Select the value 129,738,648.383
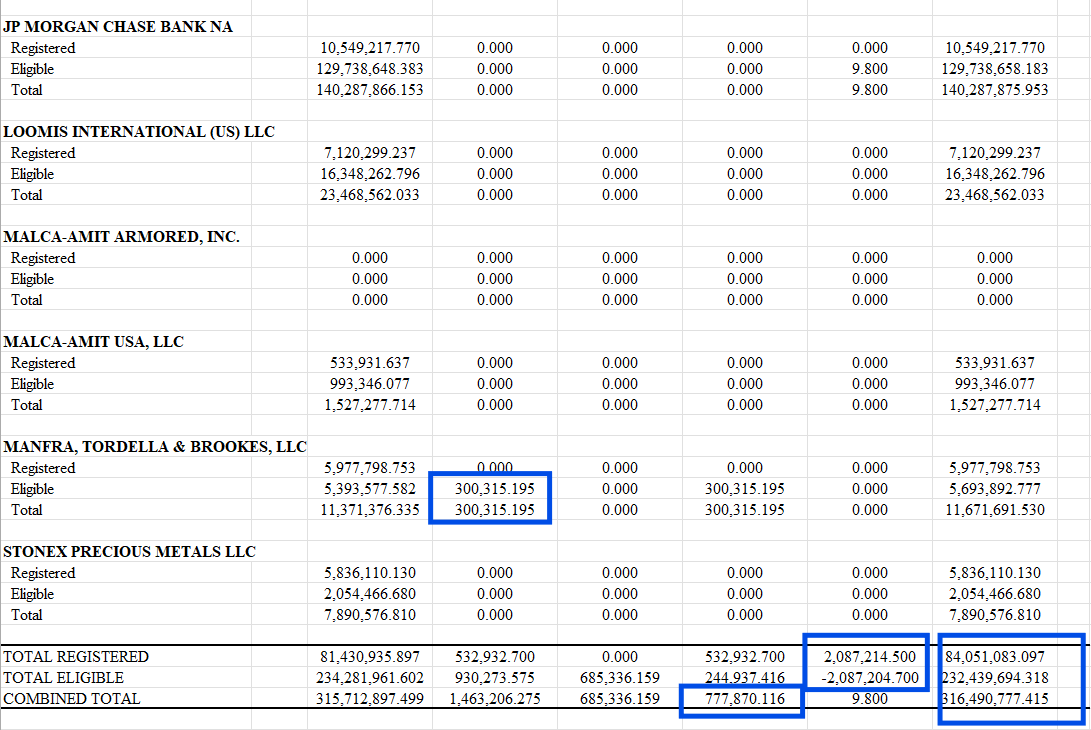1091x730 pixels. 369,69
